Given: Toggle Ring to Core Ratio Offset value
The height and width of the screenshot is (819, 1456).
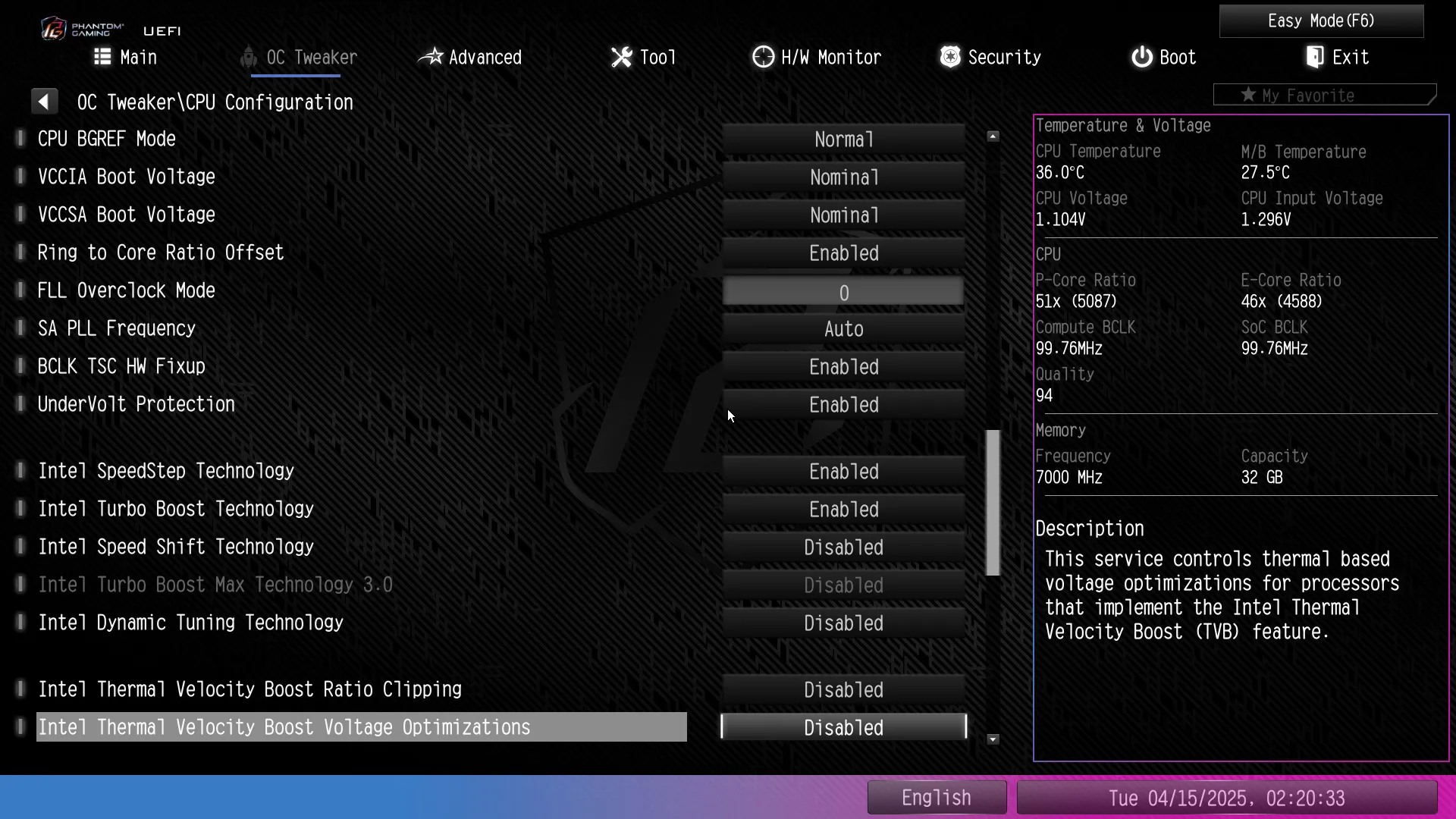Looking at the screenshot, I should click(843, 253).
